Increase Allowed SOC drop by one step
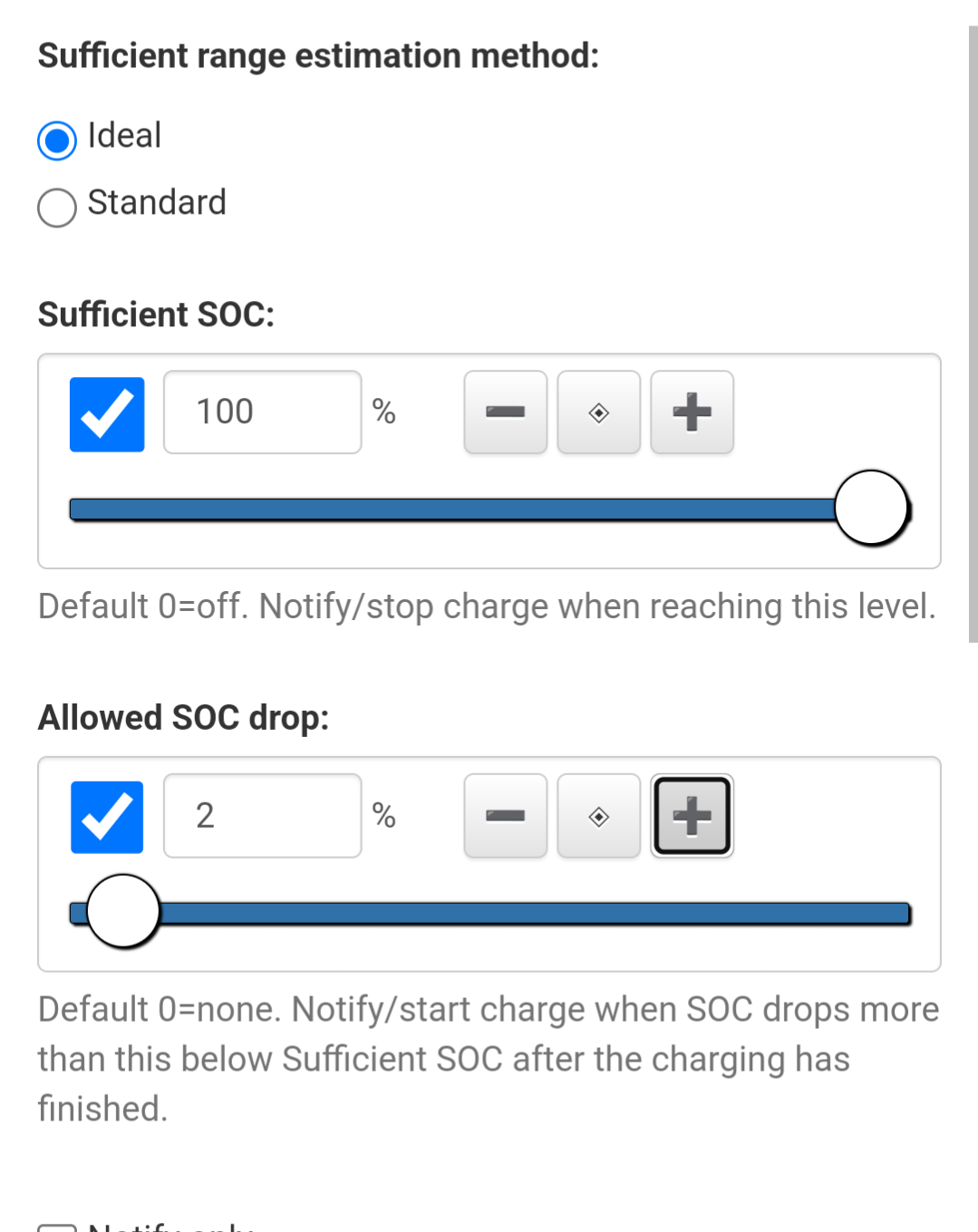Screen dimensions: 978x1232 [x=692, y=816]
